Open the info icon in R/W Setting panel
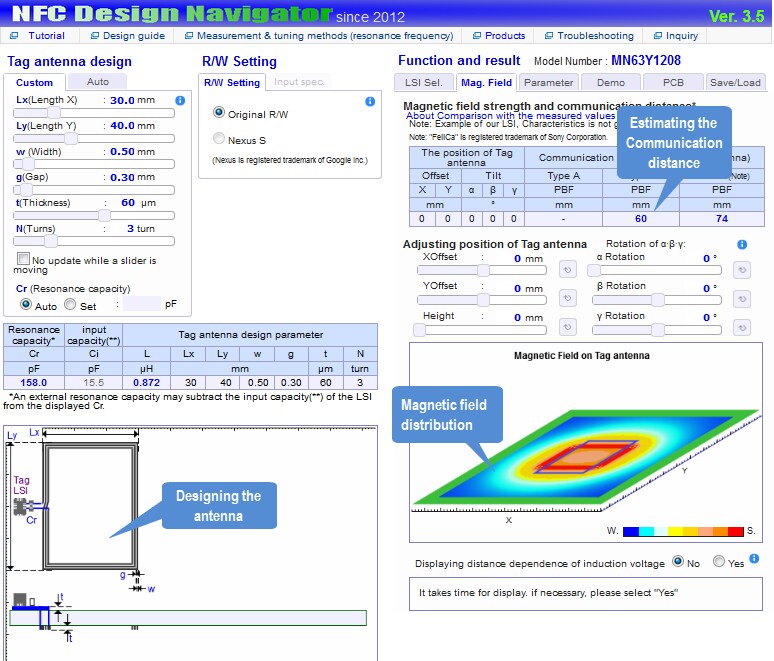Screen dimensions: 774x661 point(370,102)
